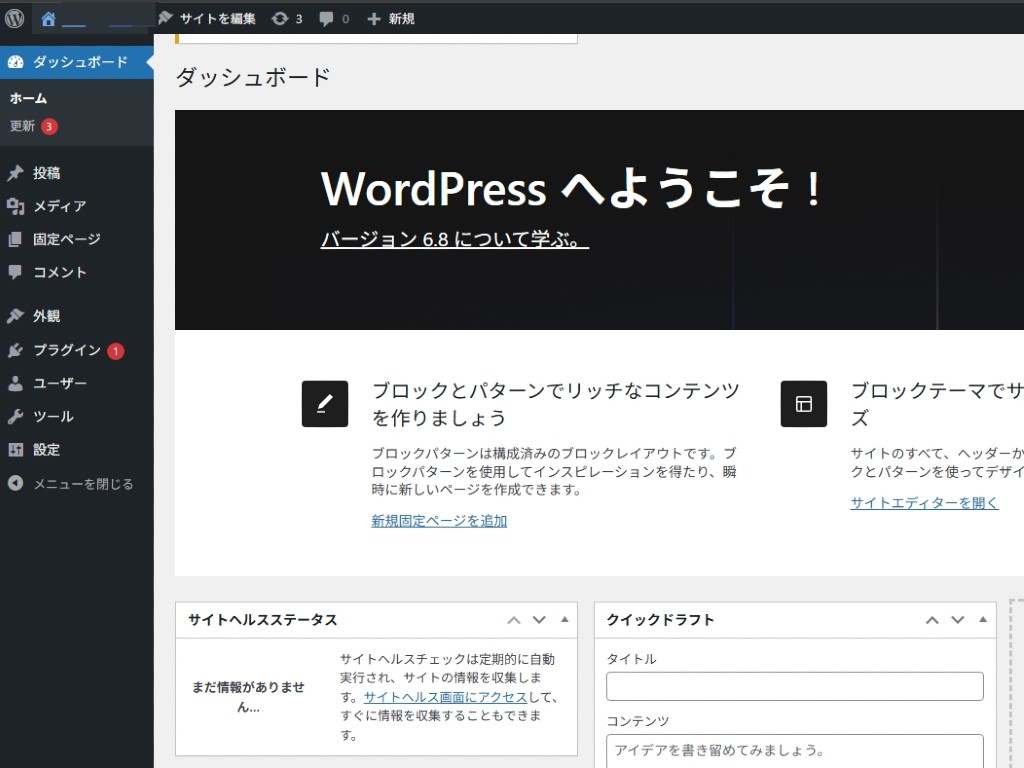Move サイトヘルスステータス box down
The height and width of the screenshot is (768, 1024).
[x=539, y=620]
